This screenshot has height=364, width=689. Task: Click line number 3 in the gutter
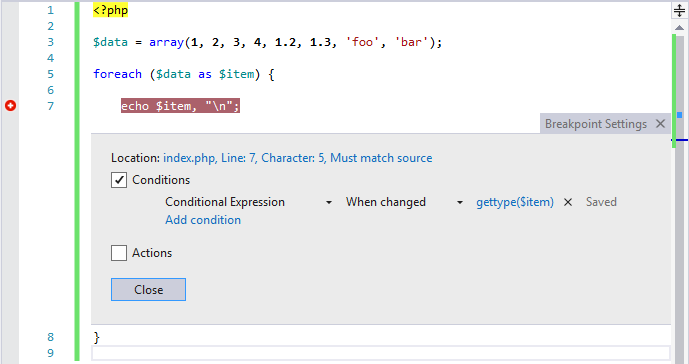[x=51, y=42]
